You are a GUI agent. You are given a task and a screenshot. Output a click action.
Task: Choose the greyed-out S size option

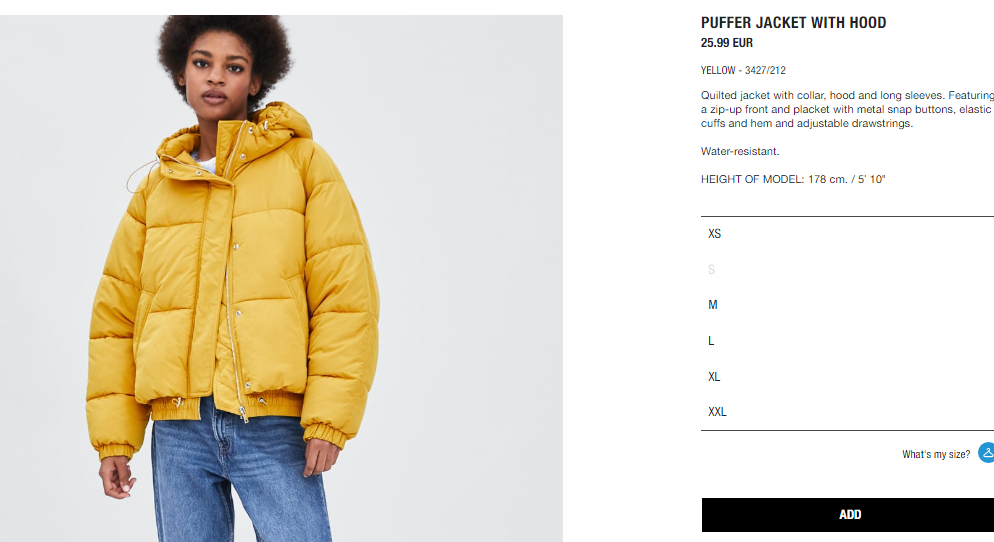[847, 269]
